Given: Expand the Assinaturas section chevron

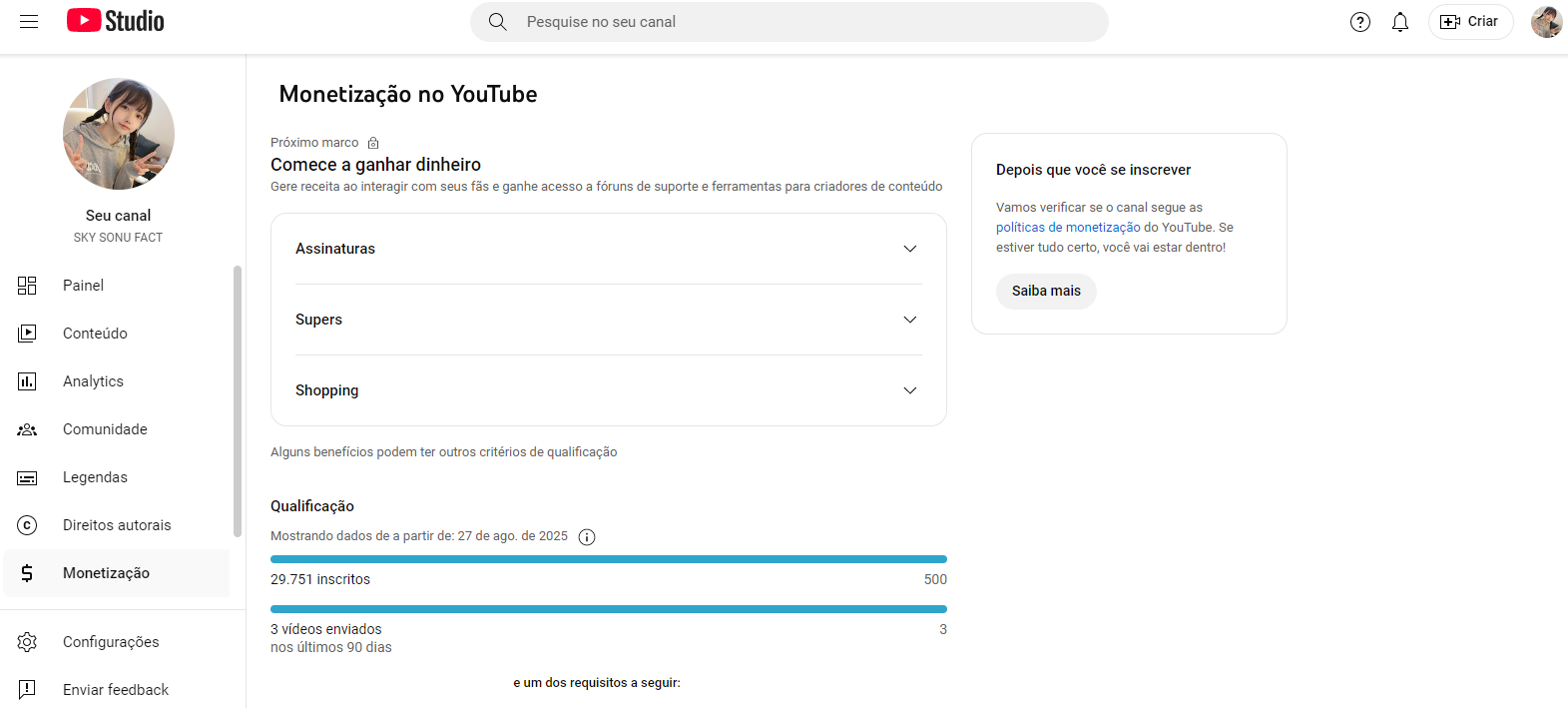Looking at the screenshot, I should pyautogui.click(x=910, y=249).
